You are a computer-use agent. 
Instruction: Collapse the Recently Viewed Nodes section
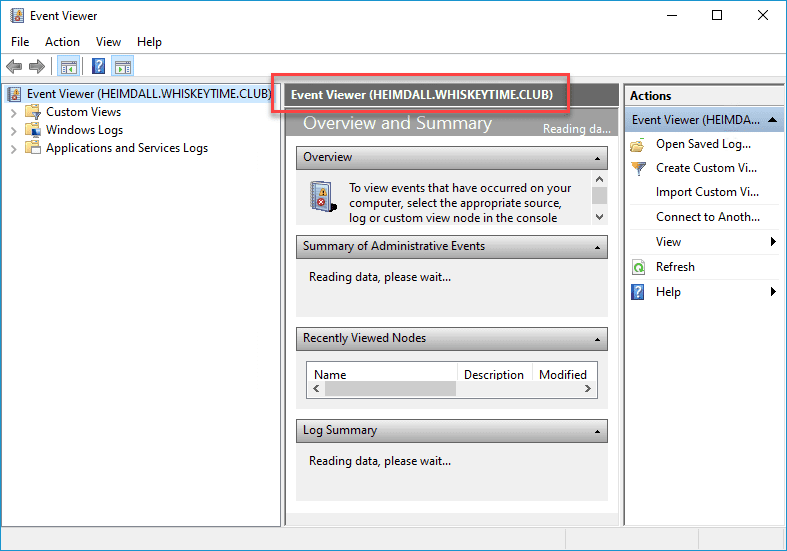coord(597,340)
